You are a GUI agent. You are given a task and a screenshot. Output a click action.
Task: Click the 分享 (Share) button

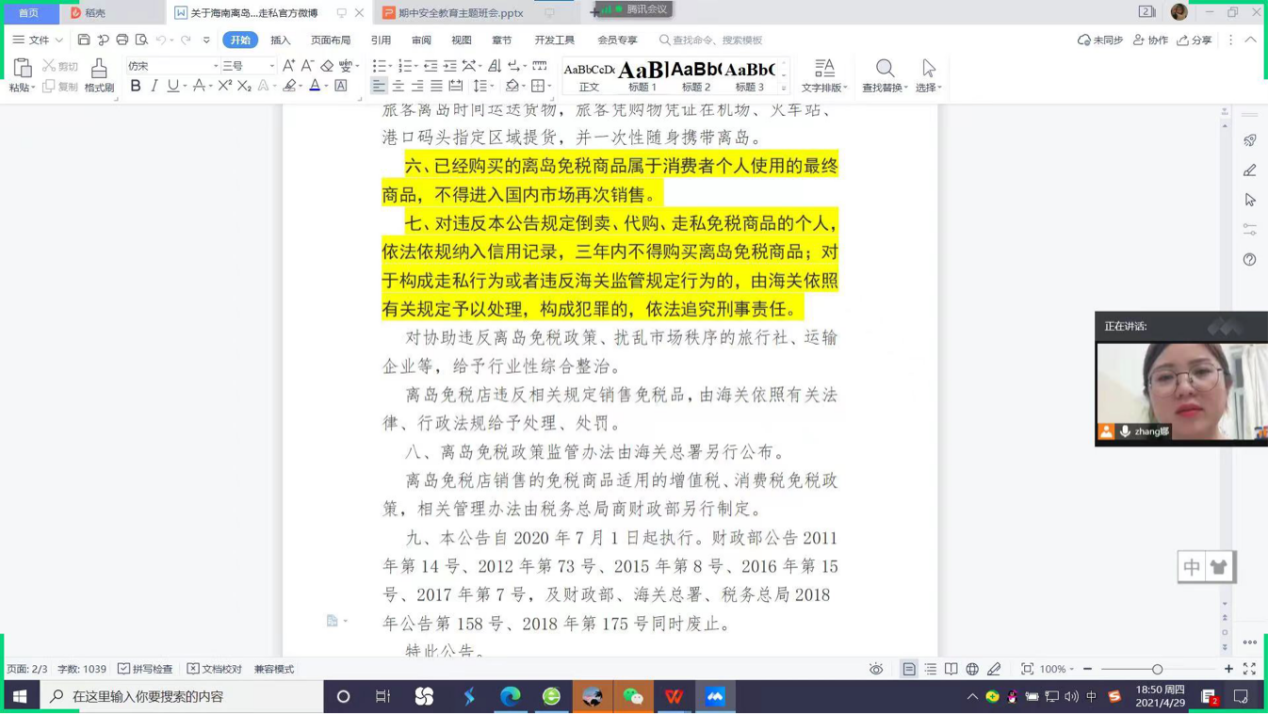[x=1194, y=40]
